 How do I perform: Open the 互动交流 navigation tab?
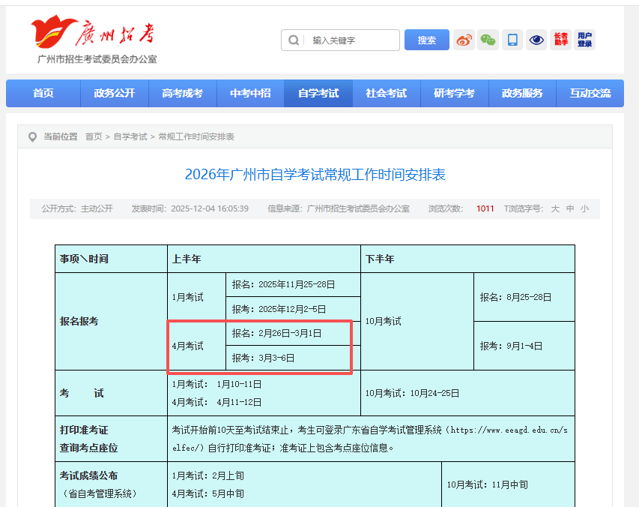tap(590, 93)
